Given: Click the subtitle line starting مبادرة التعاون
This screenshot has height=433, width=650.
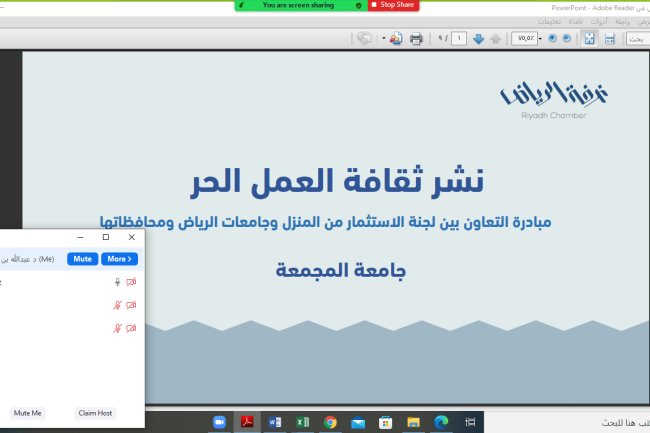Looking at the screenshot, I should [x=325, y=223].
